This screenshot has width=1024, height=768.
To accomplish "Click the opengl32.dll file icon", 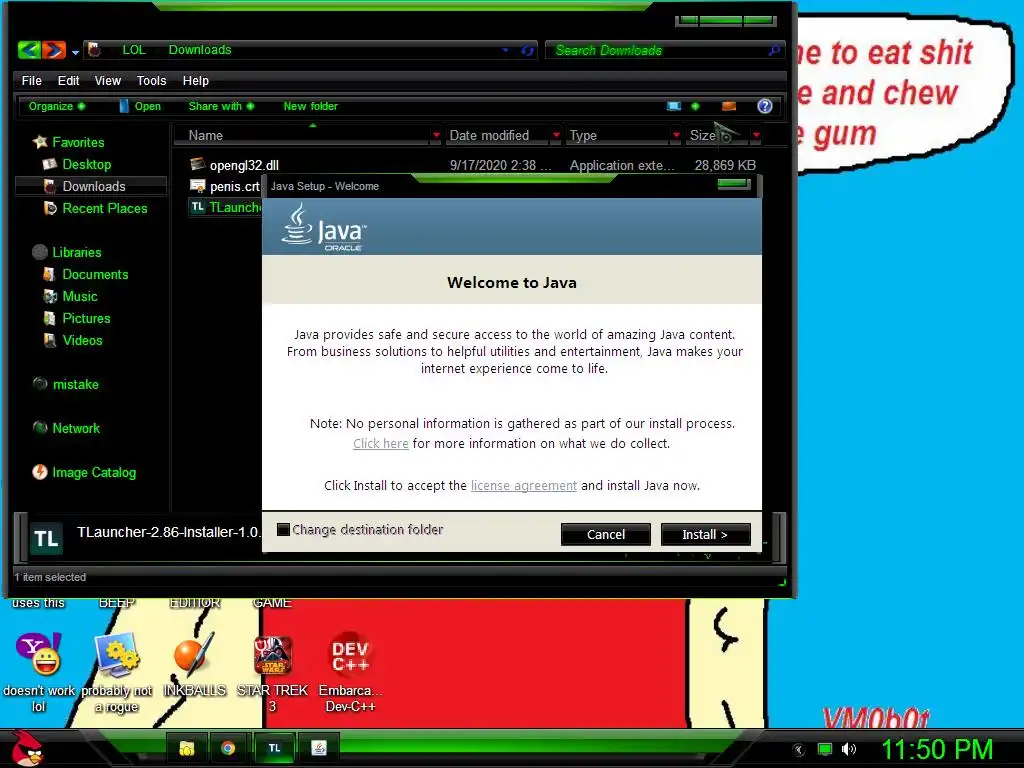I will click(197, 164).
